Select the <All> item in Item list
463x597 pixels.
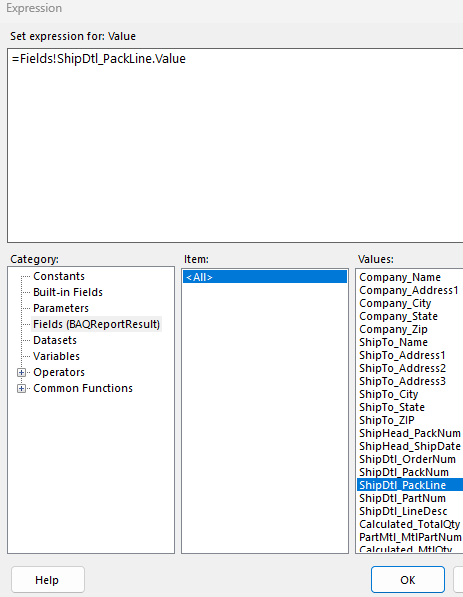point(265,277)
